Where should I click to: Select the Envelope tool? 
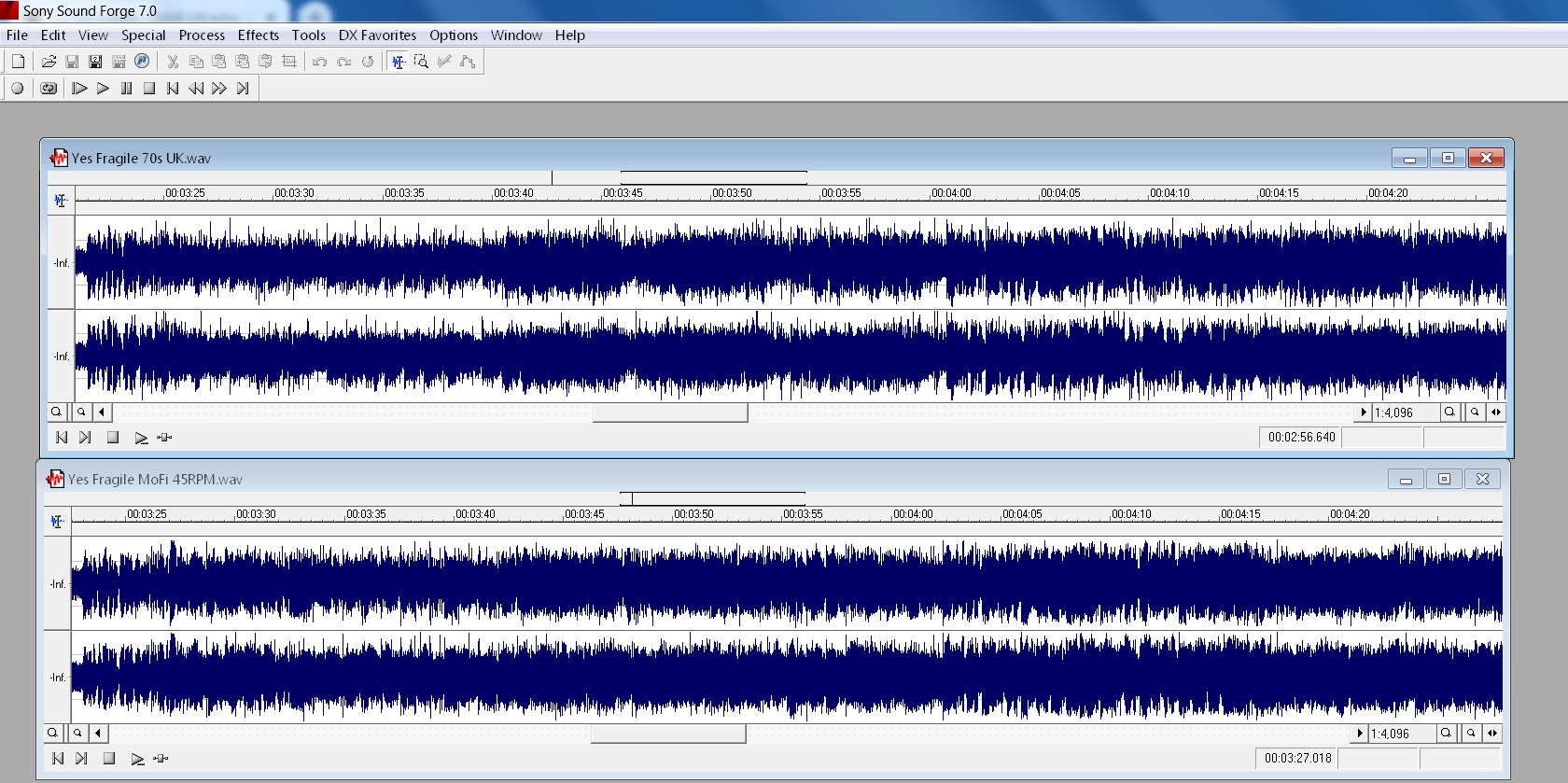(468, 62)
